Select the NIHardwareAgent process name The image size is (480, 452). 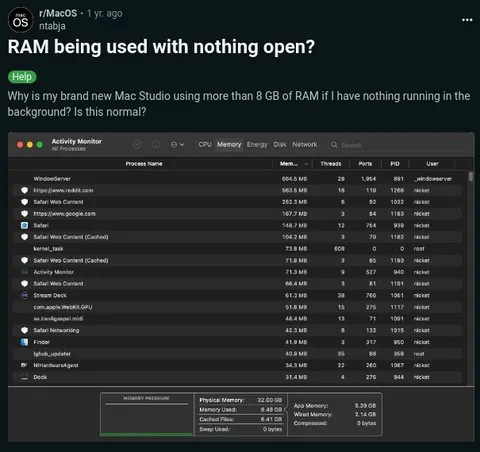pos(56,365)
